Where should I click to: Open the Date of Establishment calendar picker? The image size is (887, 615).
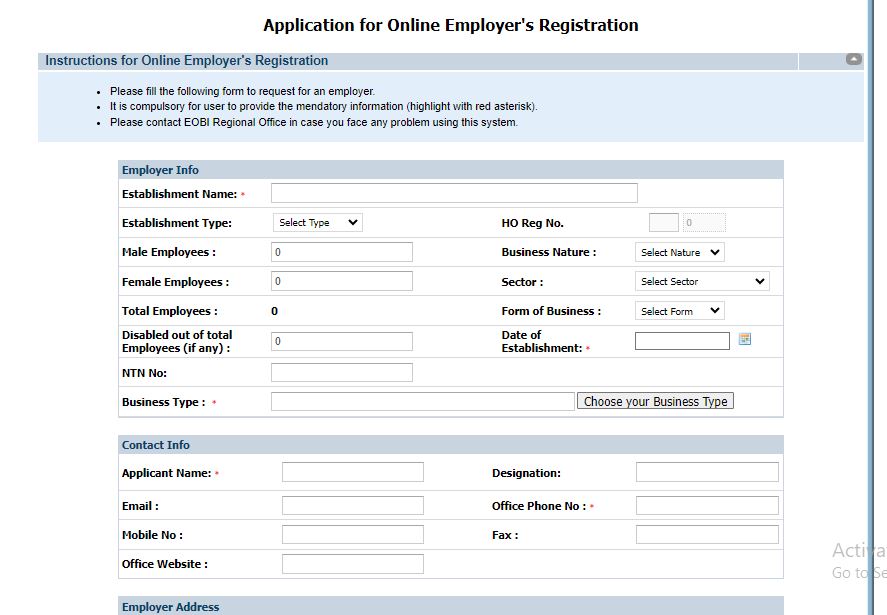tap(745, 339)
